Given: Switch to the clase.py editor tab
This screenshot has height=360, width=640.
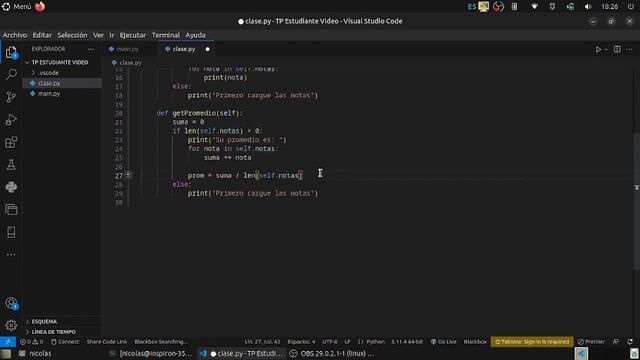Looking at the screenshot, I should tap(183, 49).
